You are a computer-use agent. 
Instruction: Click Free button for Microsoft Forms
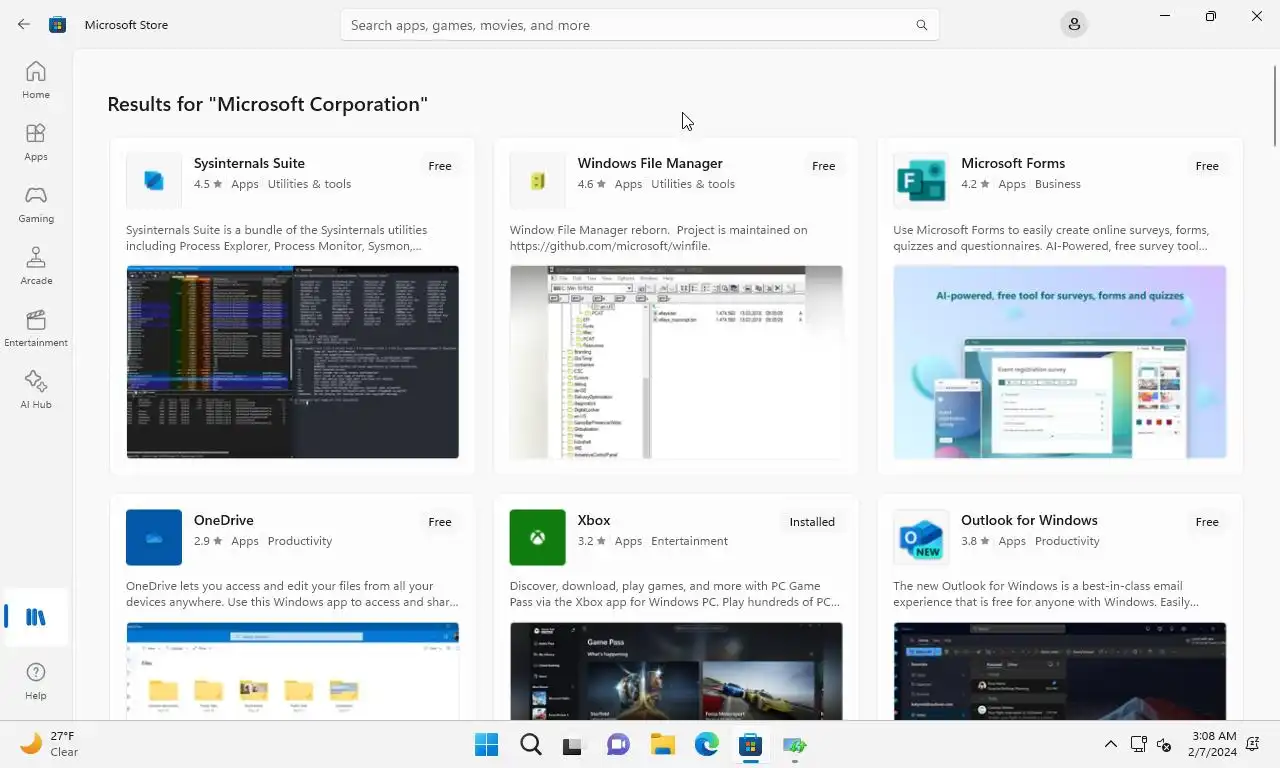(x=1207, y=166)
